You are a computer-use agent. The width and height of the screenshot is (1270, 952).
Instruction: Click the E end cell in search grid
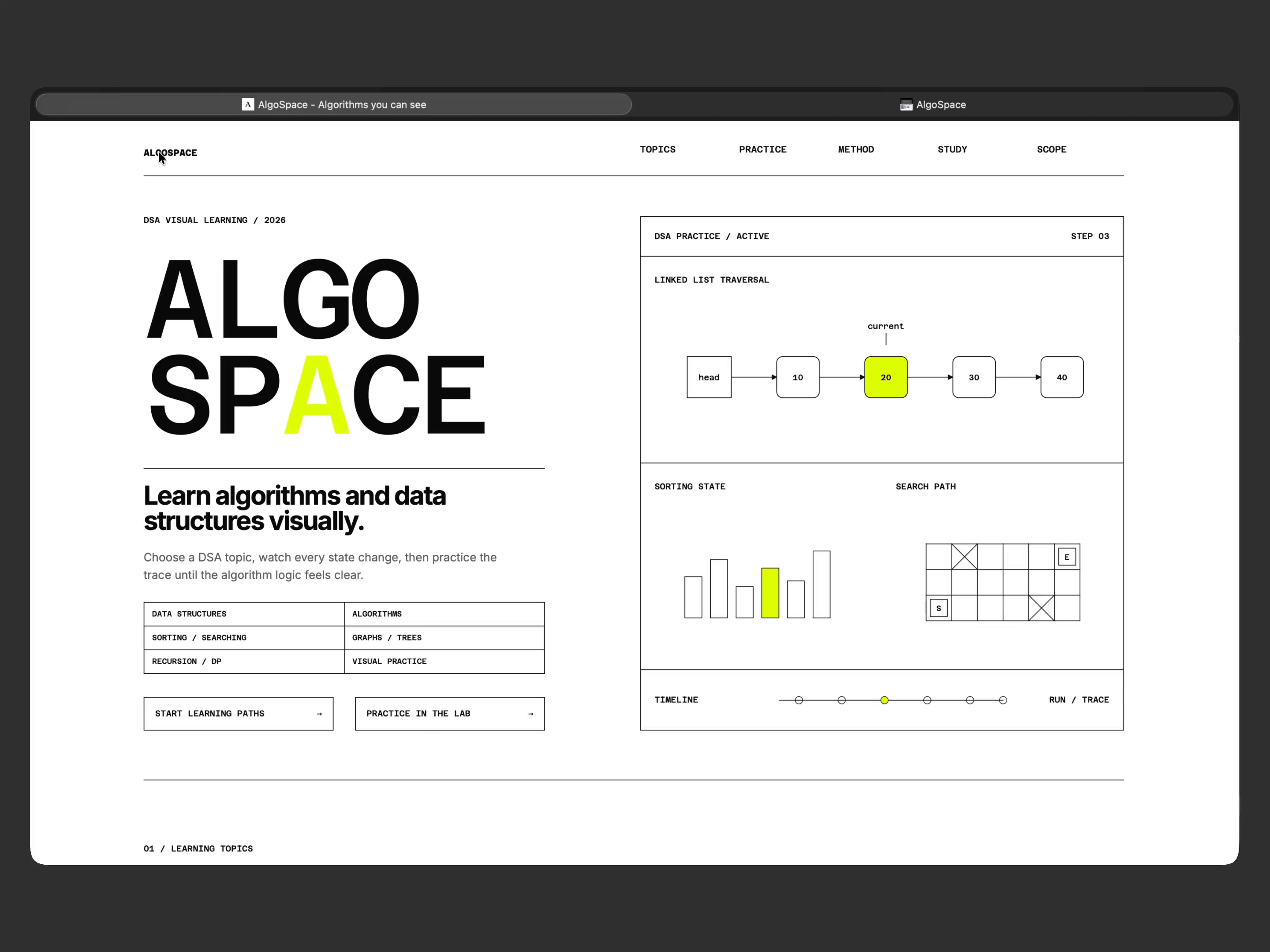(x=1067, y=557)
